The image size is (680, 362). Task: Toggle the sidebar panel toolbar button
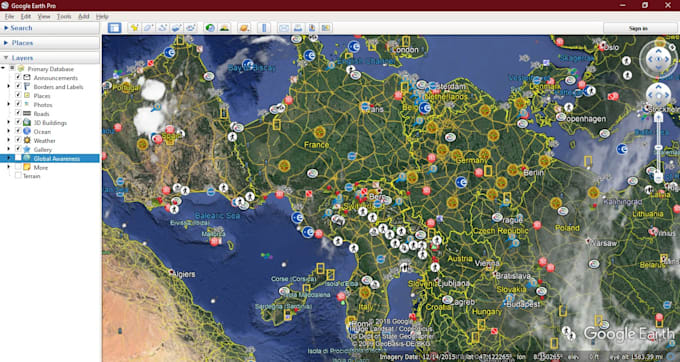click(114, 28)
